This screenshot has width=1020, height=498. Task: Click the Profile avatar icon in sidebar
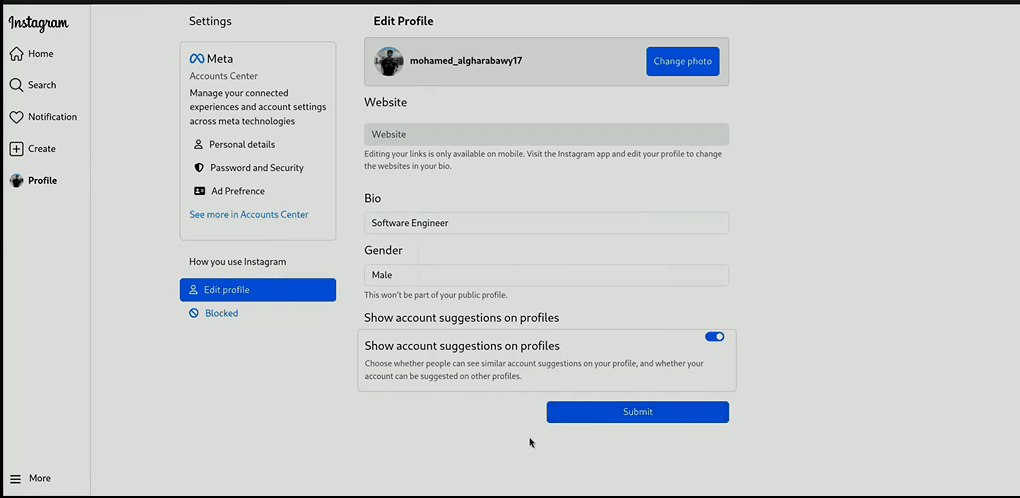coord(16,181)
